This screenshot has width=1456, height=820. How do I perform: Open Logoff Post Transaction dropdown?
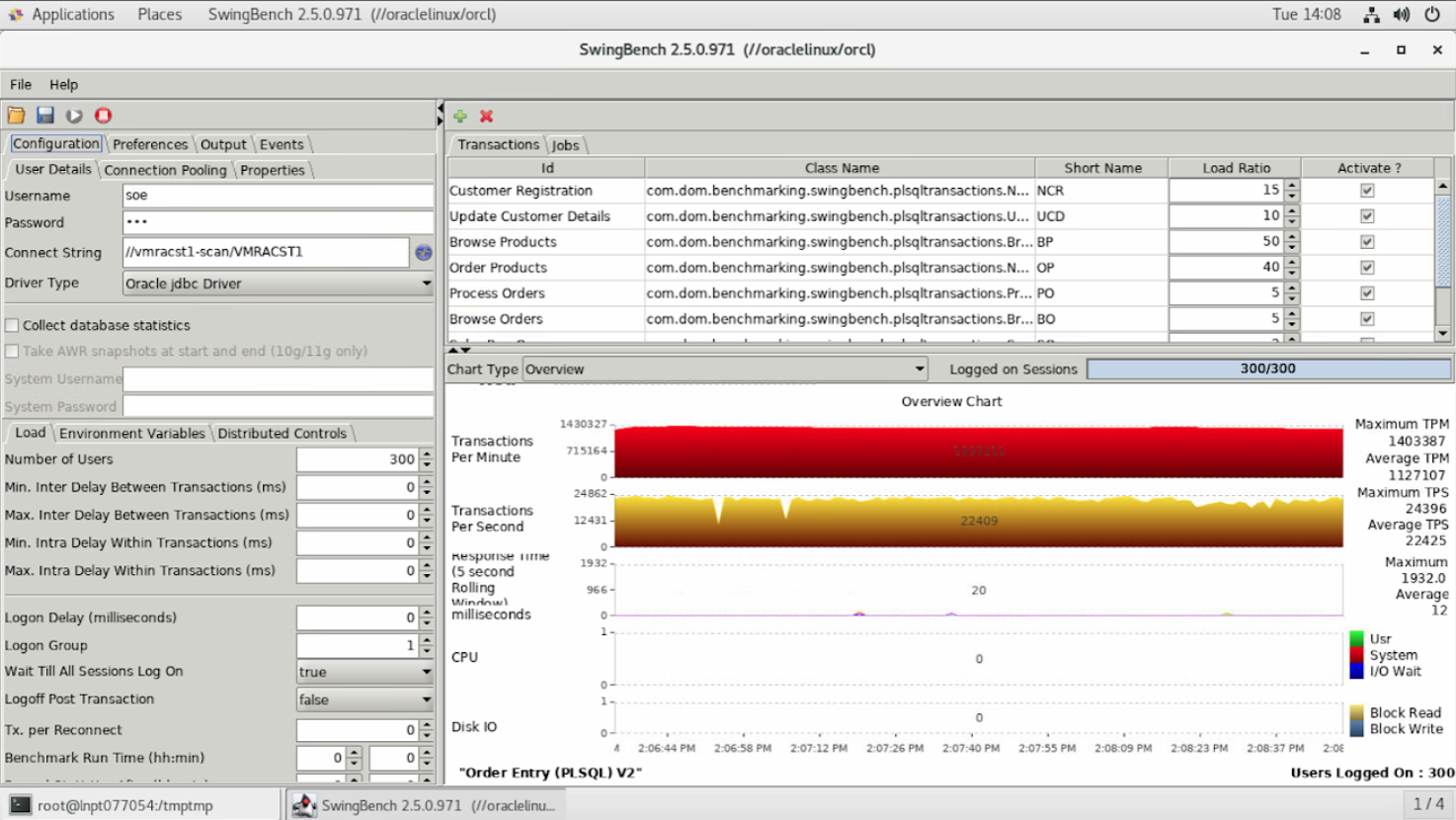click(x=364, y=699)
